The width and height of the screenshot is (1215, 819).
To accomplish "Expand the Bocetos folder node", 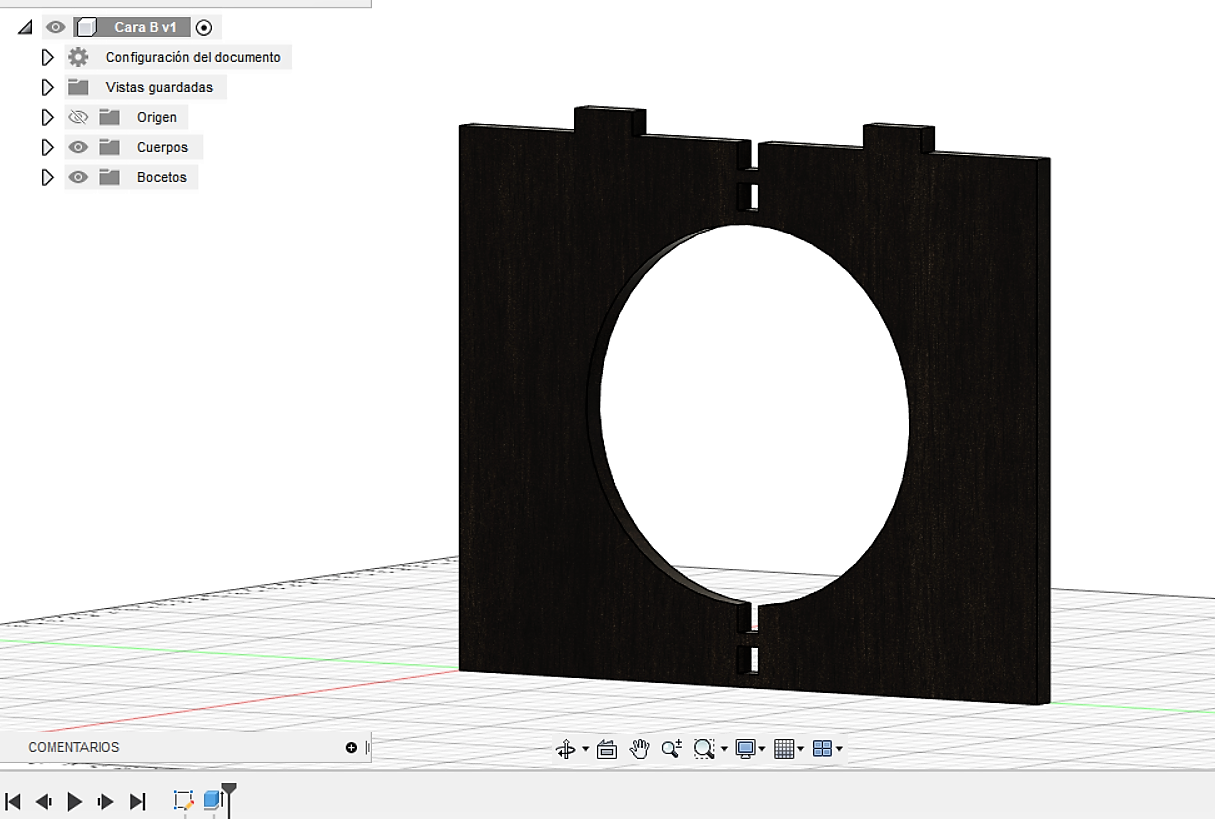I will coord(47,178).
